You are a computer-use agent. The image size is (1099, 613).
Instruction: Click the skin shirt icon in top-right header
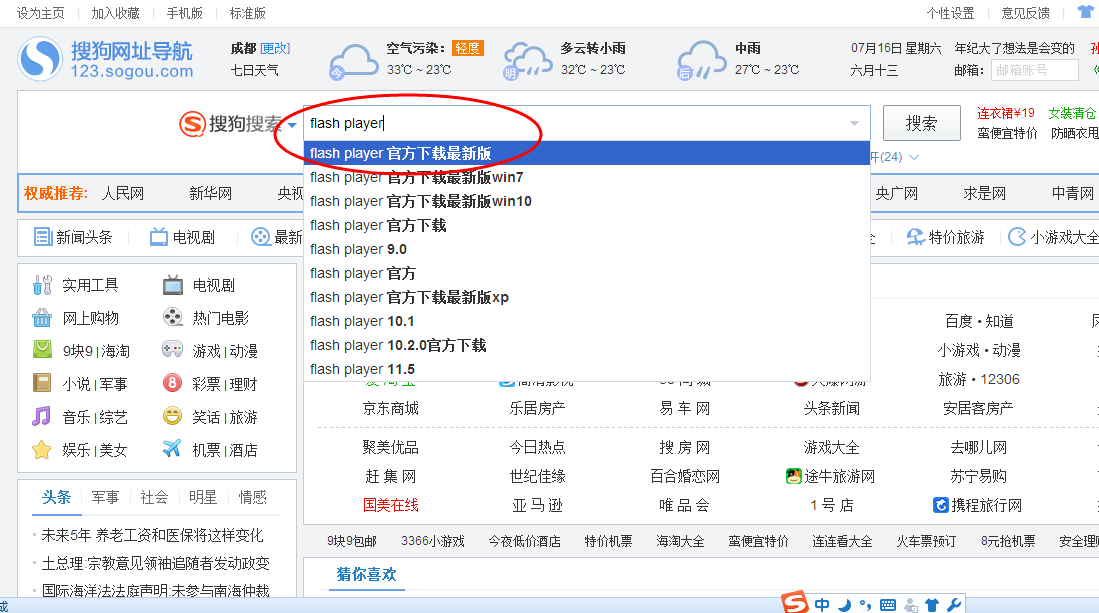(1086, 12)
